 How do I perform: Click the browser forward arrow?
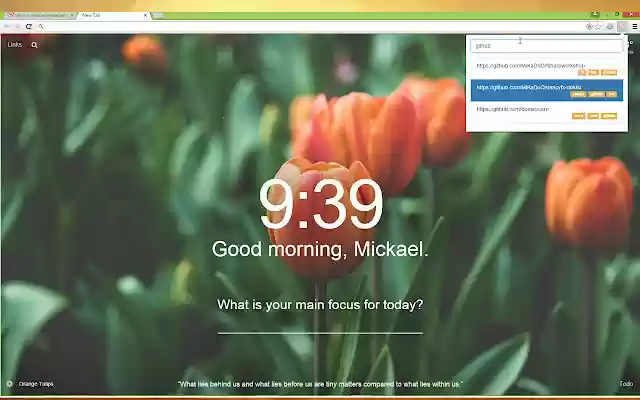click(18, 27)
